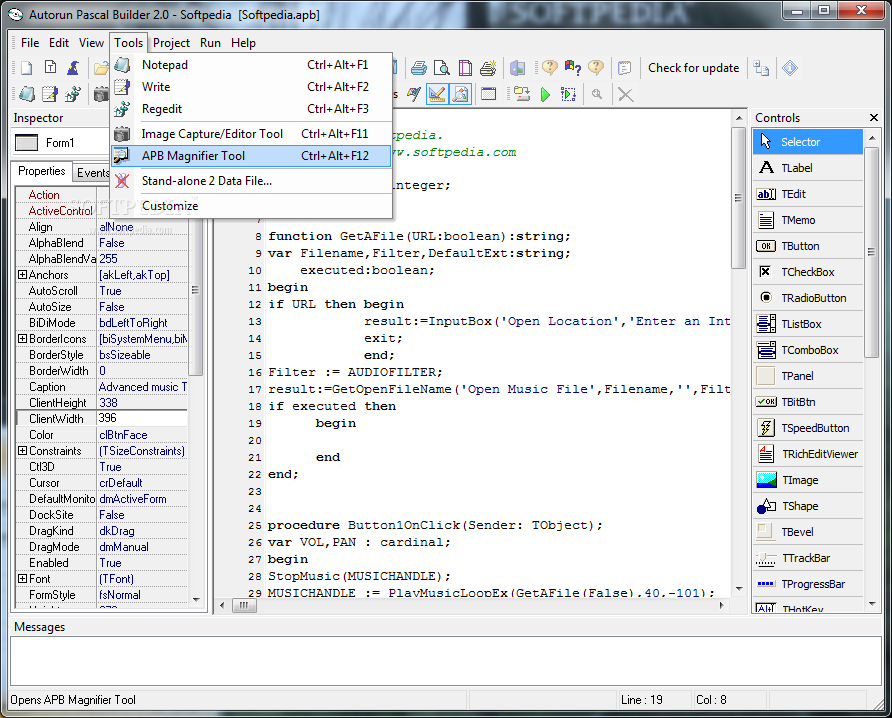Click the Regedit toolbar icon in second row
Viewport: 892px width, 718px height.
[73, 94]
